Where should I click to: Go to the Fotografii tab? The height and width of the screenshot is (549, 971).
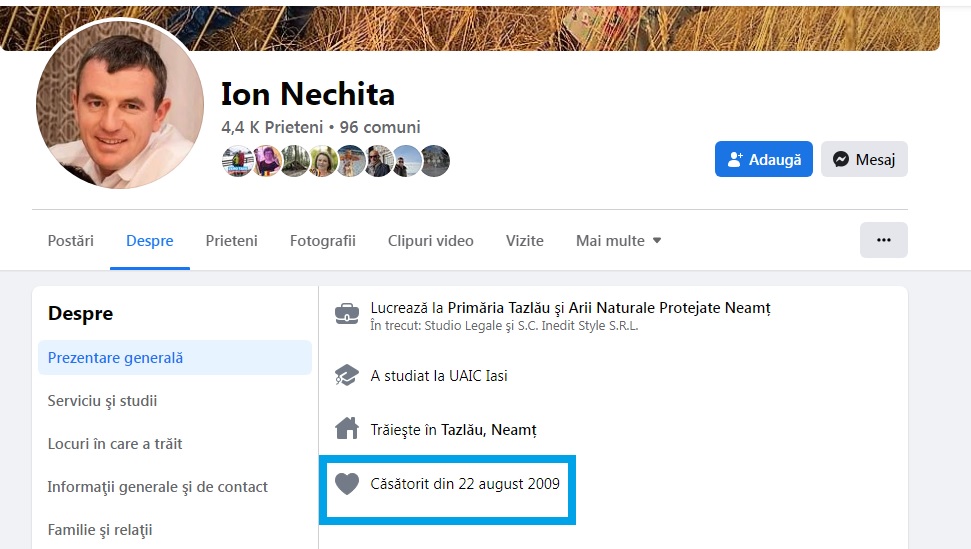click(x=323, y=241)
